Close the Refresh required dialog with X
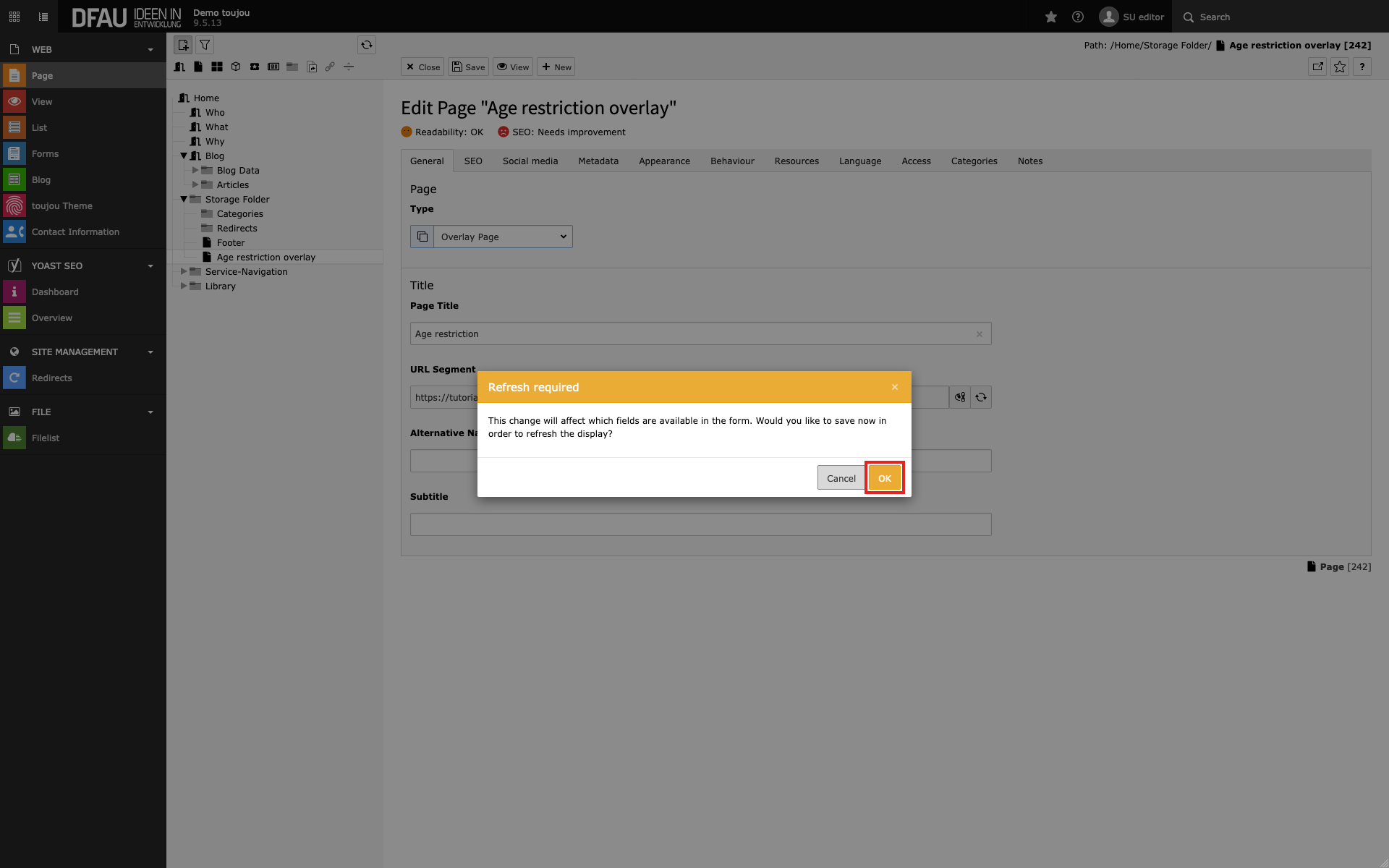The image size is (1389, 868). [895, 387]
